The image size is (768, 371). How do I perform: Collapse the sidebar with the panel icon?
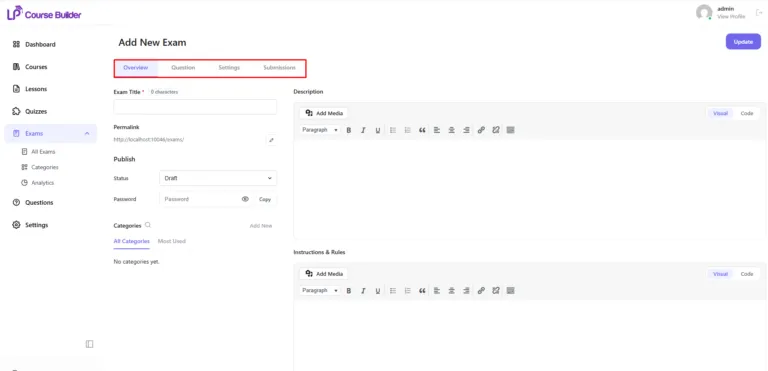(x=89, y=344)
